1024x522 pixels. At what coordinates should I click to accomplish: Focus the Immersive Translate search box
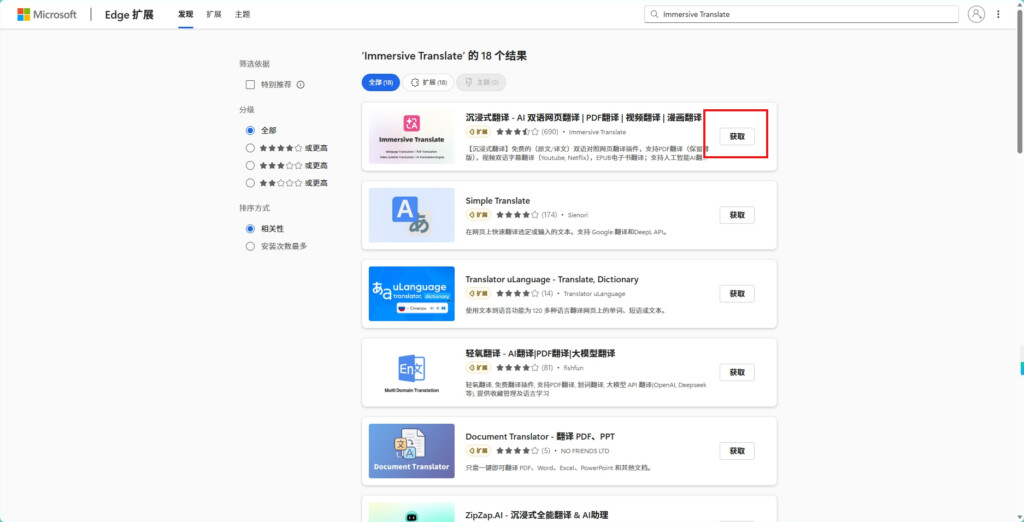point(801,14)
